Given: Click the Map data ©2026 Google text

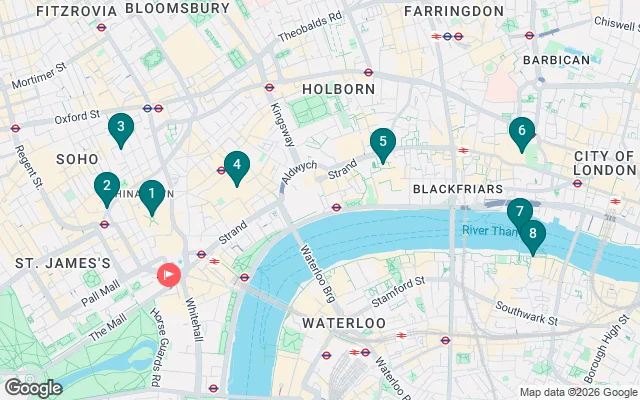Looking at the screenshot, I should click(x=578, y=393).
